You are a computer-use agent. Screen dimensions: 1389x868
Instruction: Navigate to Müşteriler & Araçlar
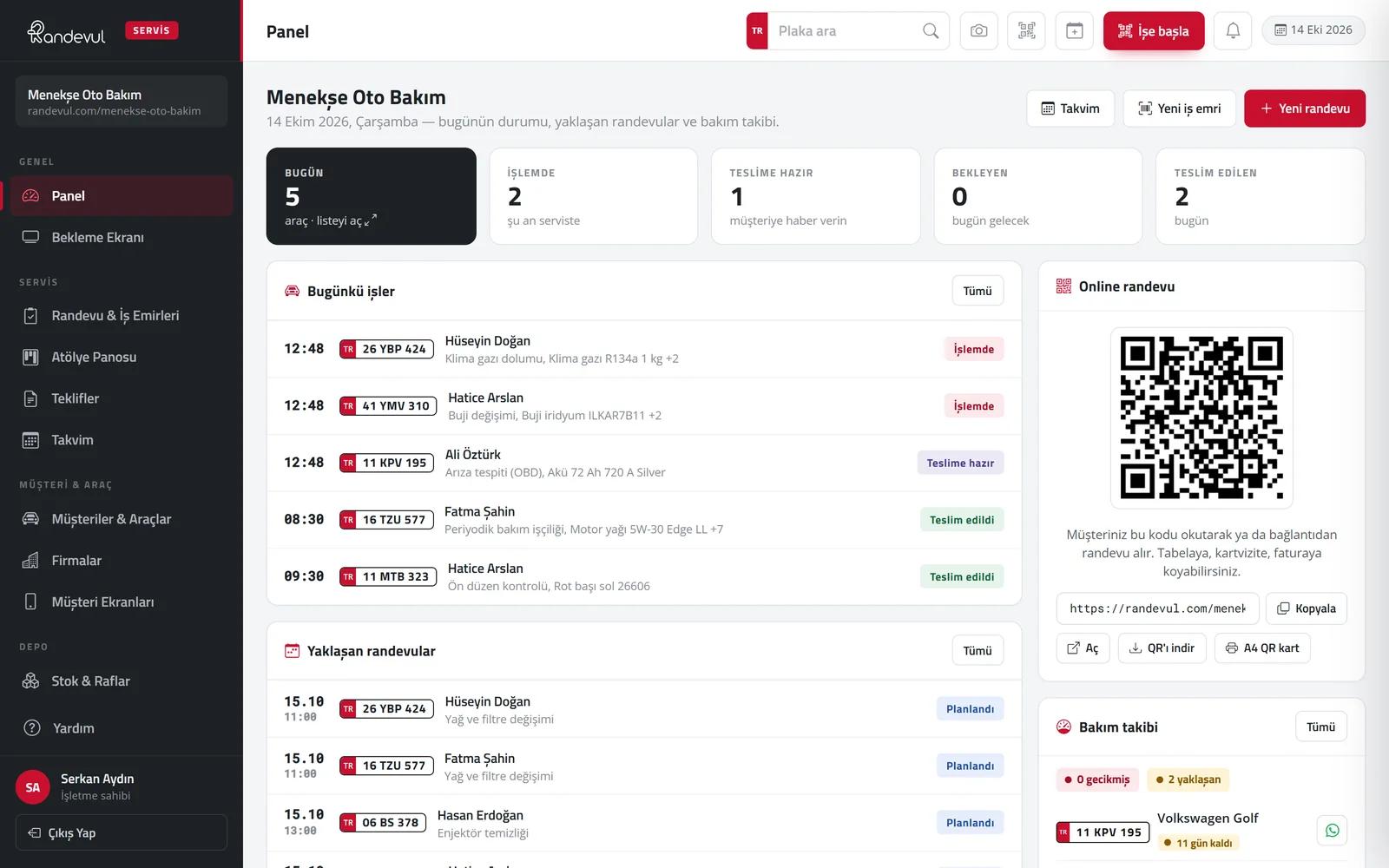tap(122, 519)
